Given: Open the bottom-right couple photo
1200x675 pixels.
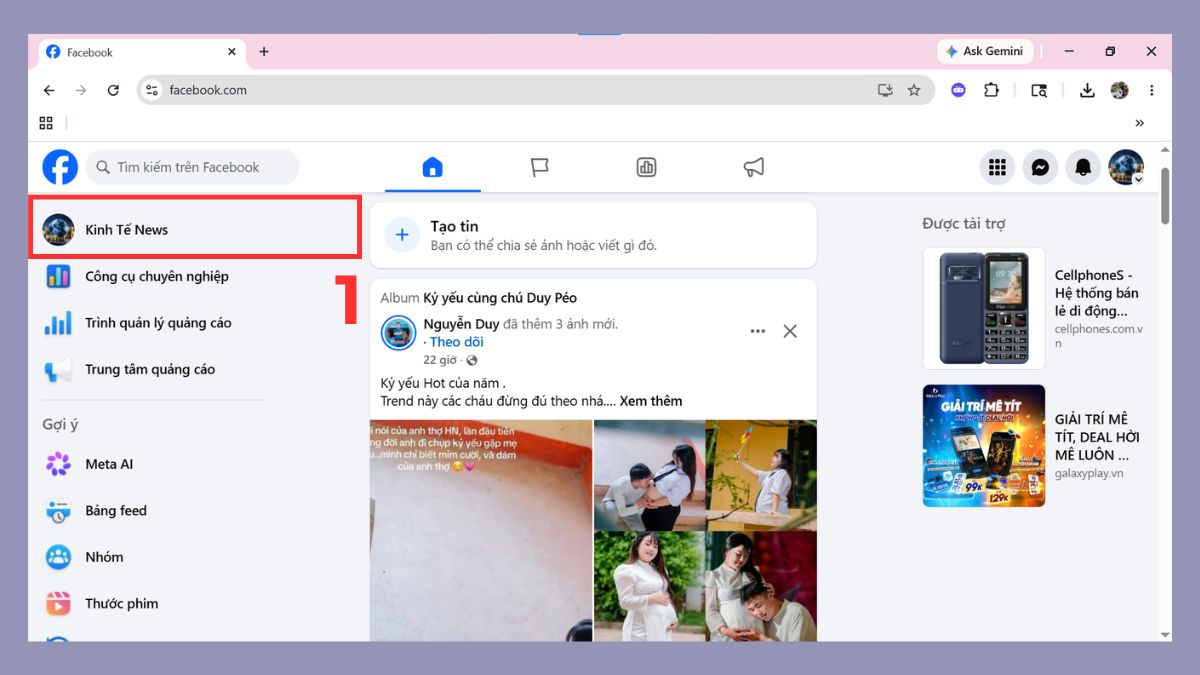Looking at the screenshot, I should [x=761, y=586].
